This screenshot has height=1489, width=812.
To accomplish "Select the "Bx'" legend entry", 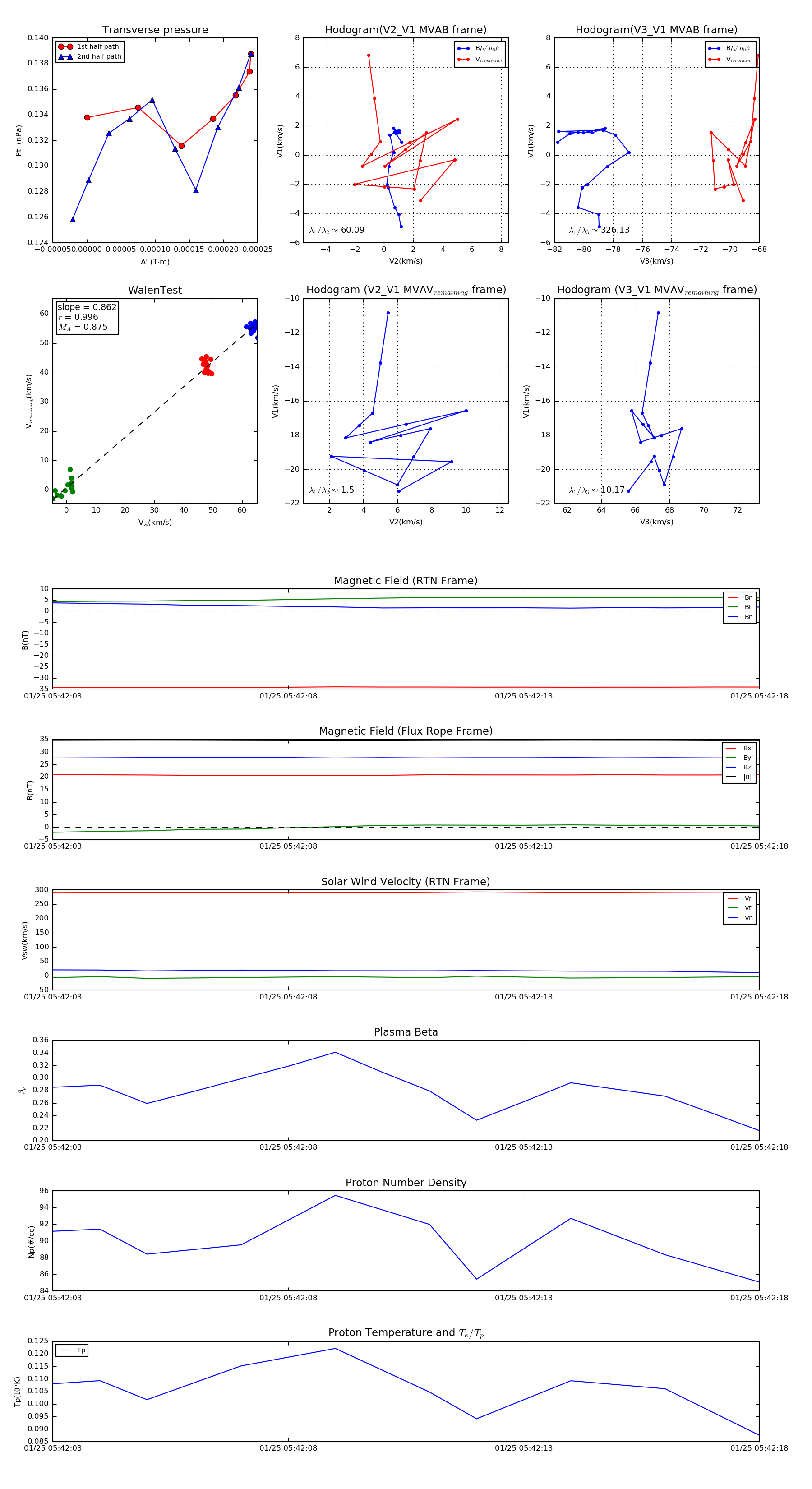I will pos(739,748).
